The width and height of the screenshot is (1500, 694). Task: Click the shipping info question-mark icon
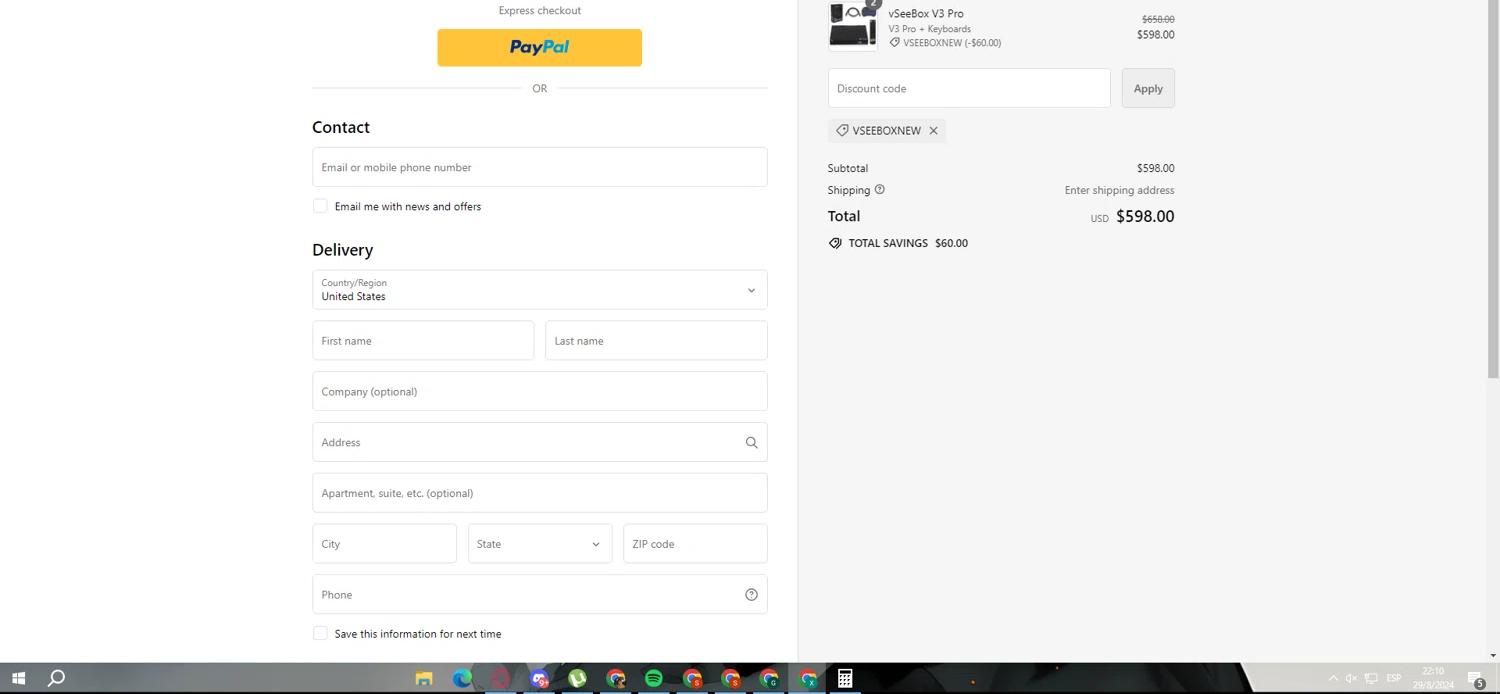tap(880, 190)
